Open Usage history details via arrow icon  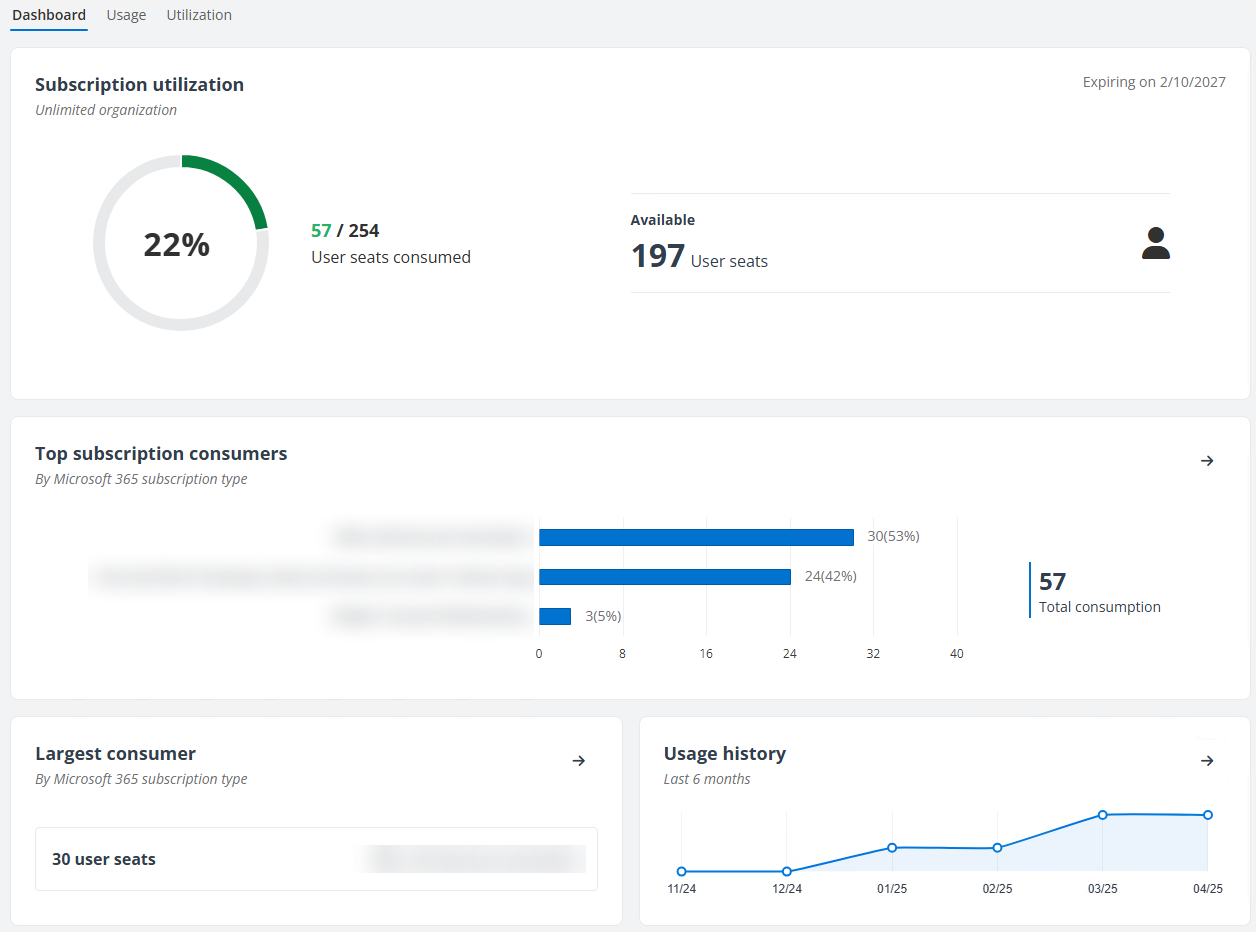point(1207,761)
